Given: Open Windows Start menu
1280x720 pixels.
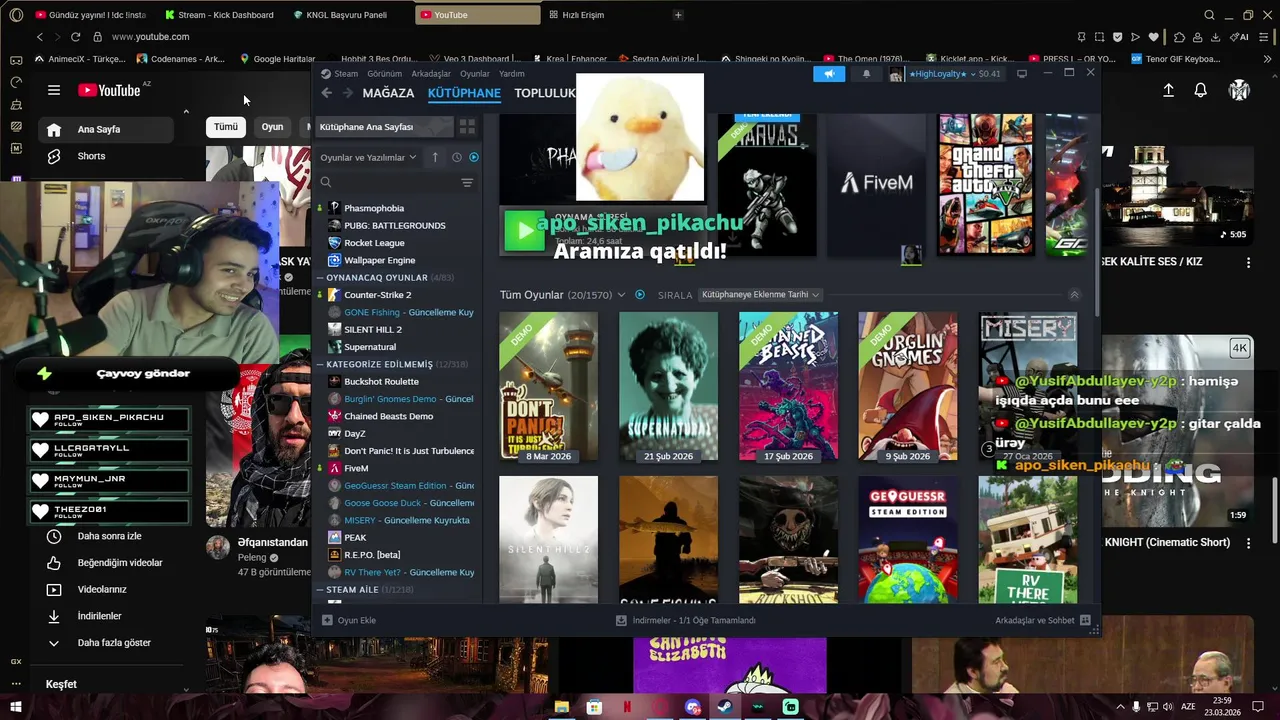Looking at the screenshot, I should 16,707.
